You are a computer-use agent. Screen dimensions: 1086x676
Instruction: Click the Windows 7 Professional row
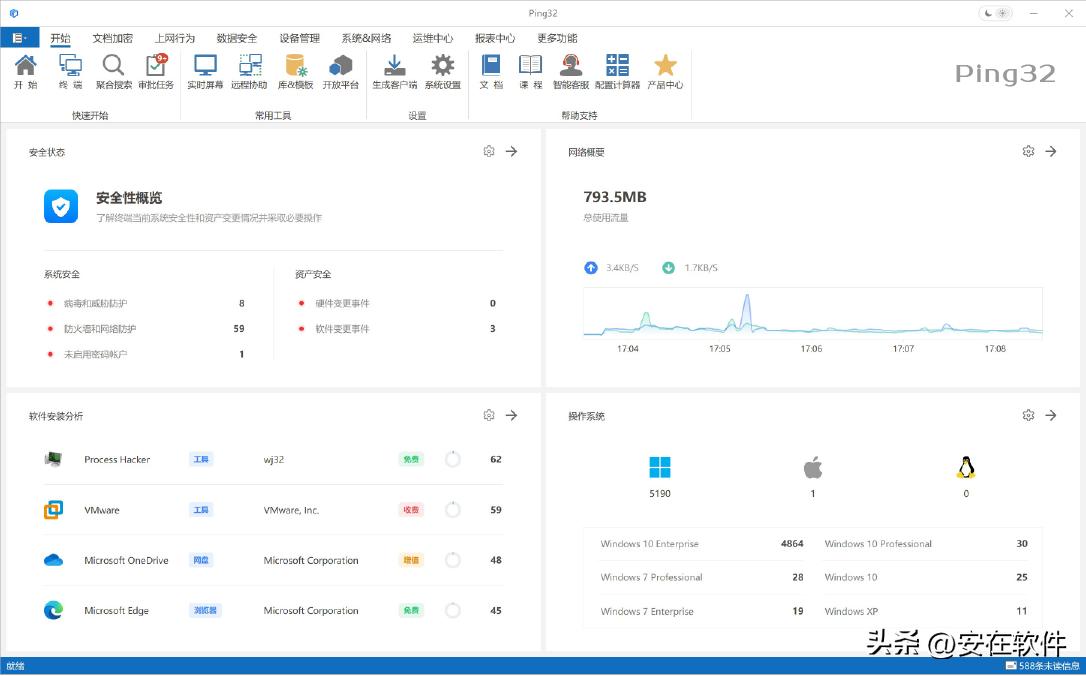pos(702,577)
